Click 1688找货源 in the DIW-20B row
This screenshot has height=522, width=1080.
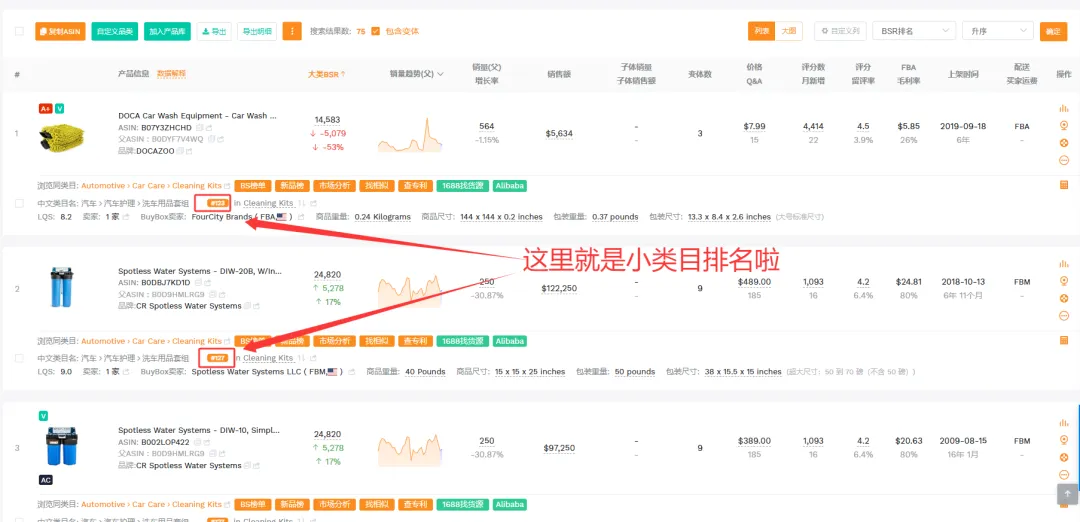pyautogui.click(x=463, y=342)
